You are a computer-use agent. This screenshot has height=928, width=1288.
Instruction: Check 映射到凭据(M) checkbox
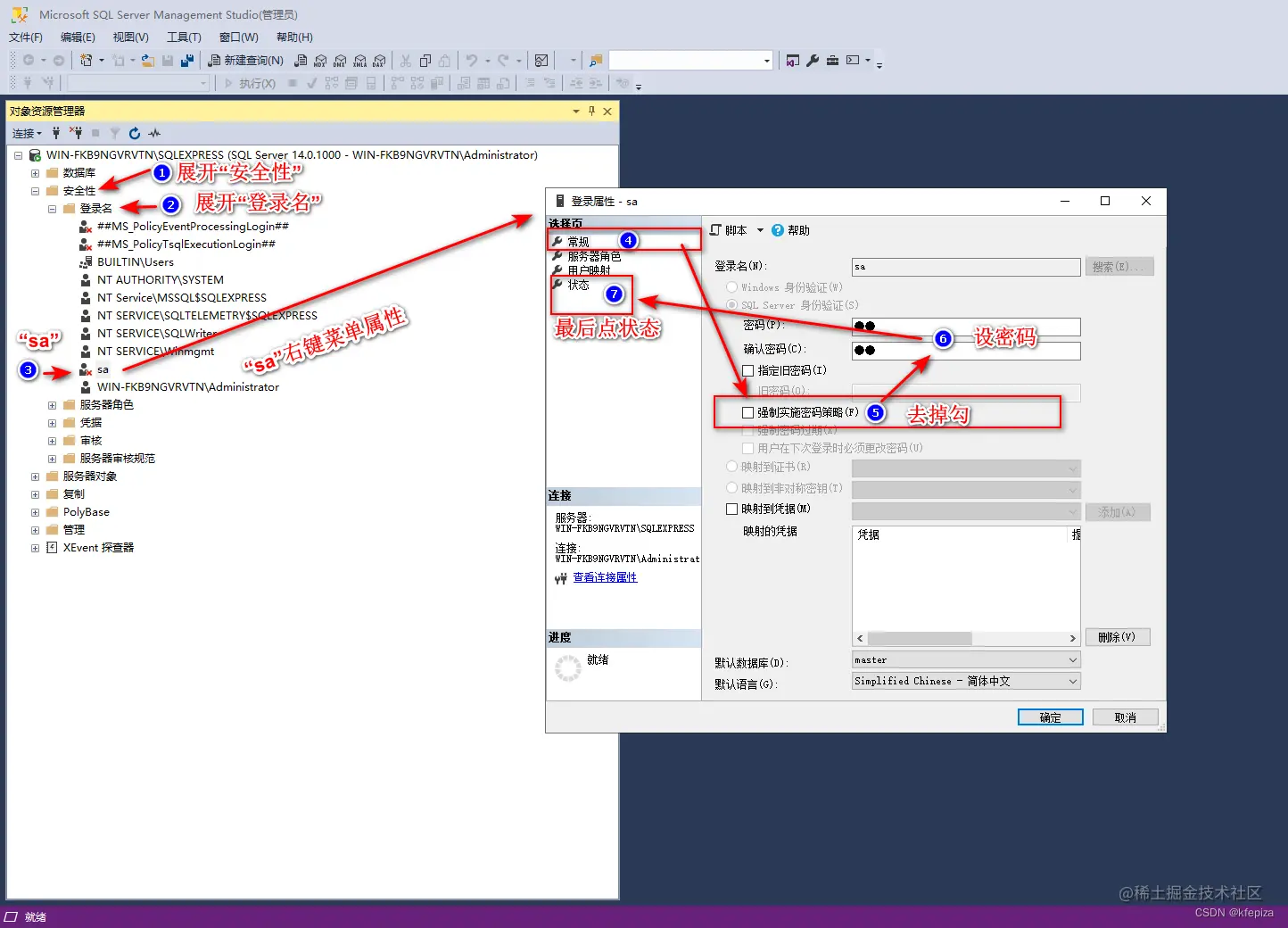click(x=732, y=510)
